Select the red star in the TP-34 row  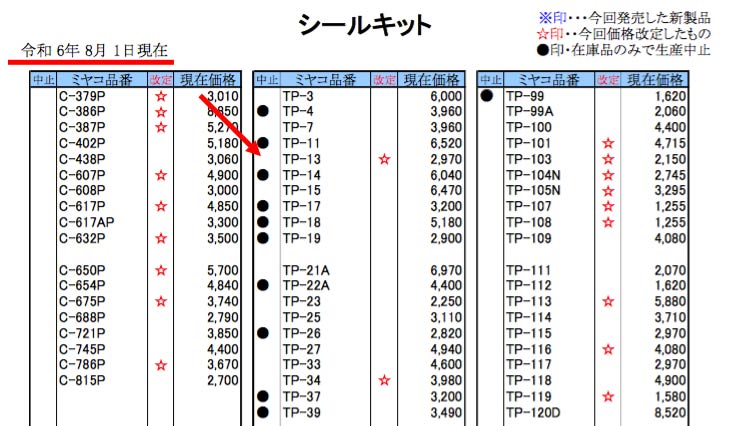383,381
